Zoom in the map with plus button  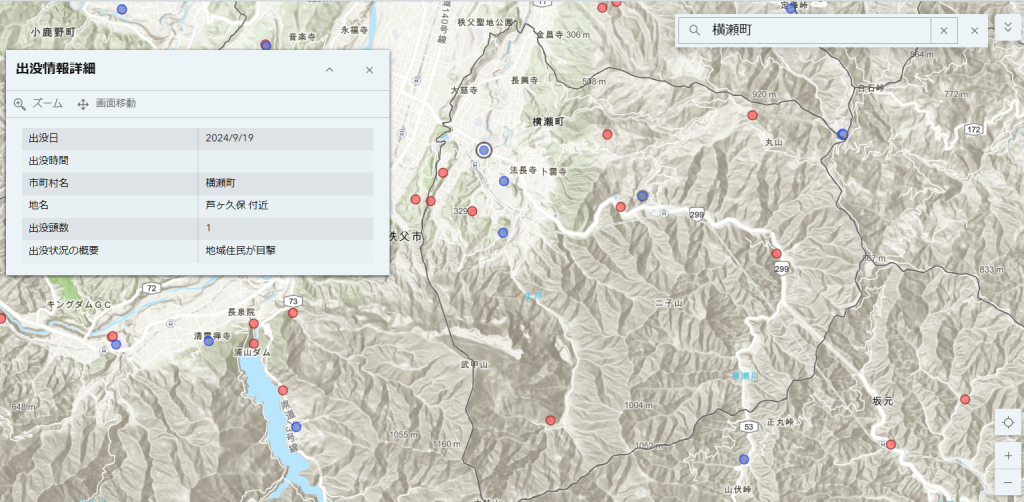1008,454
